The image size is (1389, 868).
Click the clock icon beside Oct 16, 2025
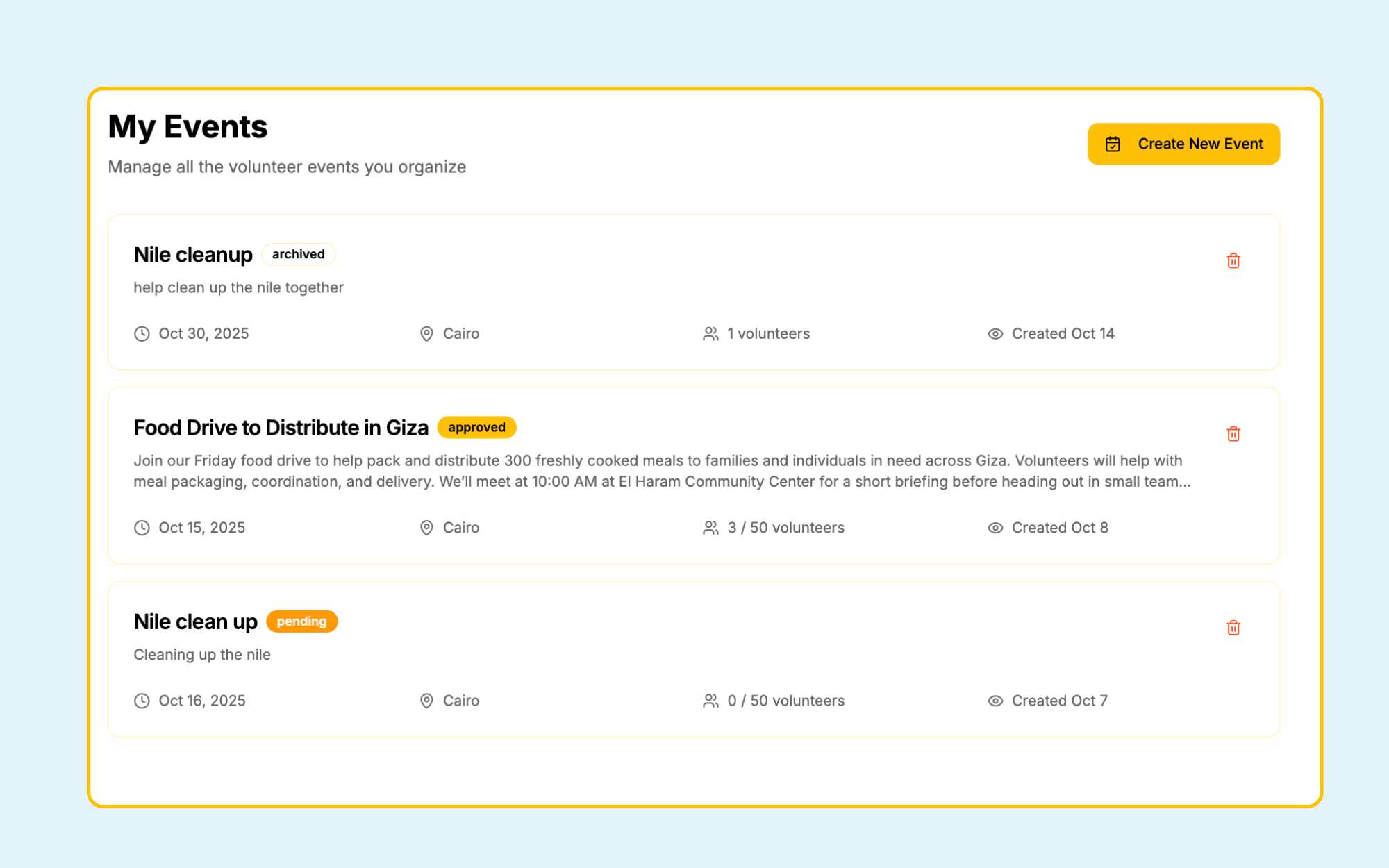pos(142,701)
